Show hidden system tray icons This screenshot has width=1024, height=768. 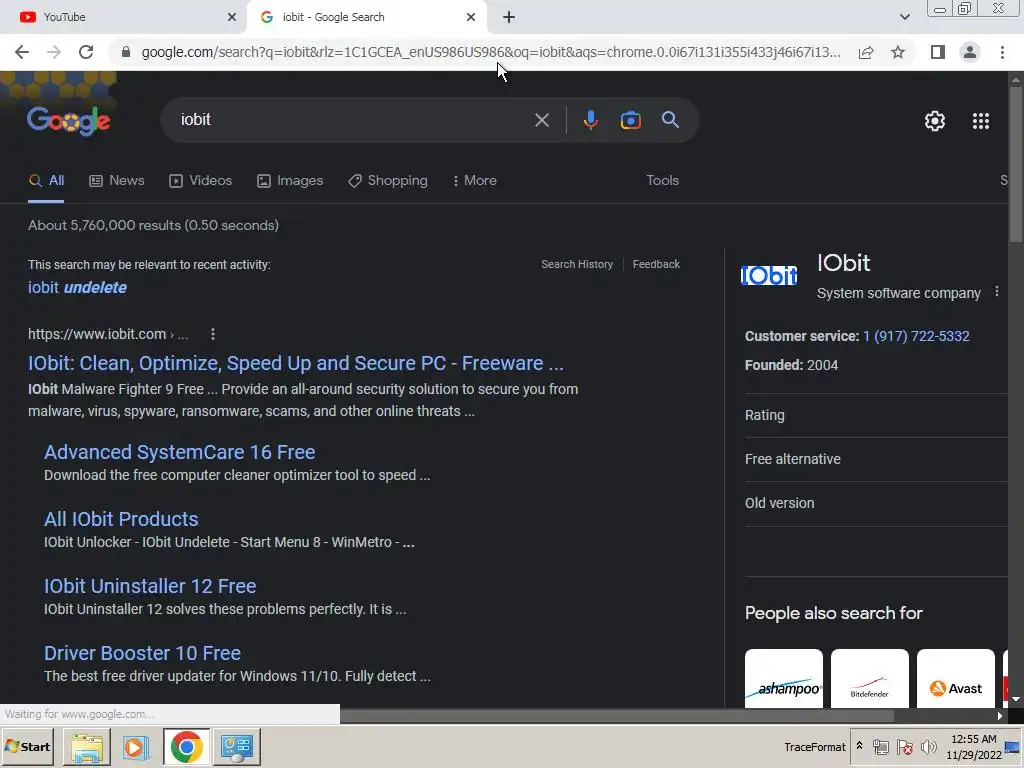859,746
